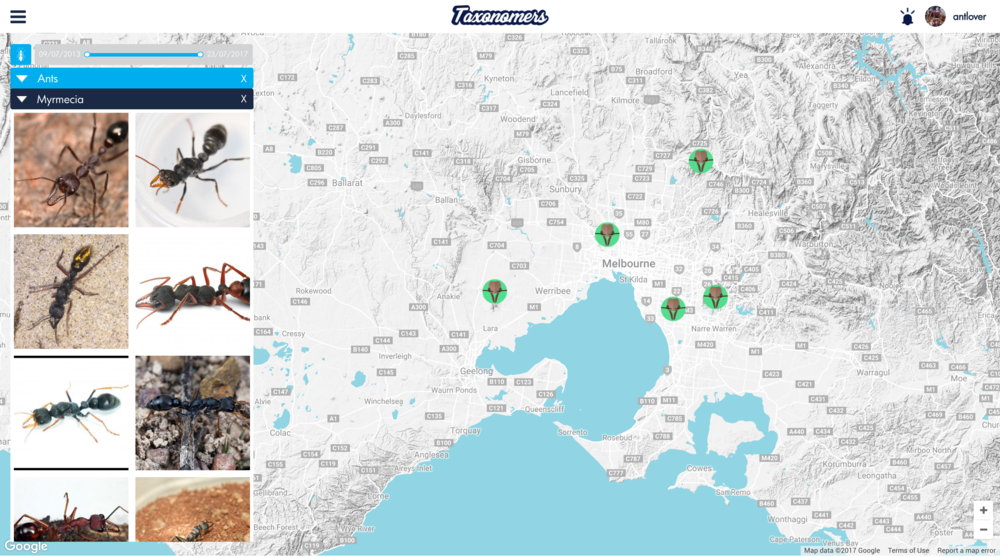This screenshot has width=1000, height=557.
Task: Remove the Ants filter with X
Action: [x=243, y=79]
